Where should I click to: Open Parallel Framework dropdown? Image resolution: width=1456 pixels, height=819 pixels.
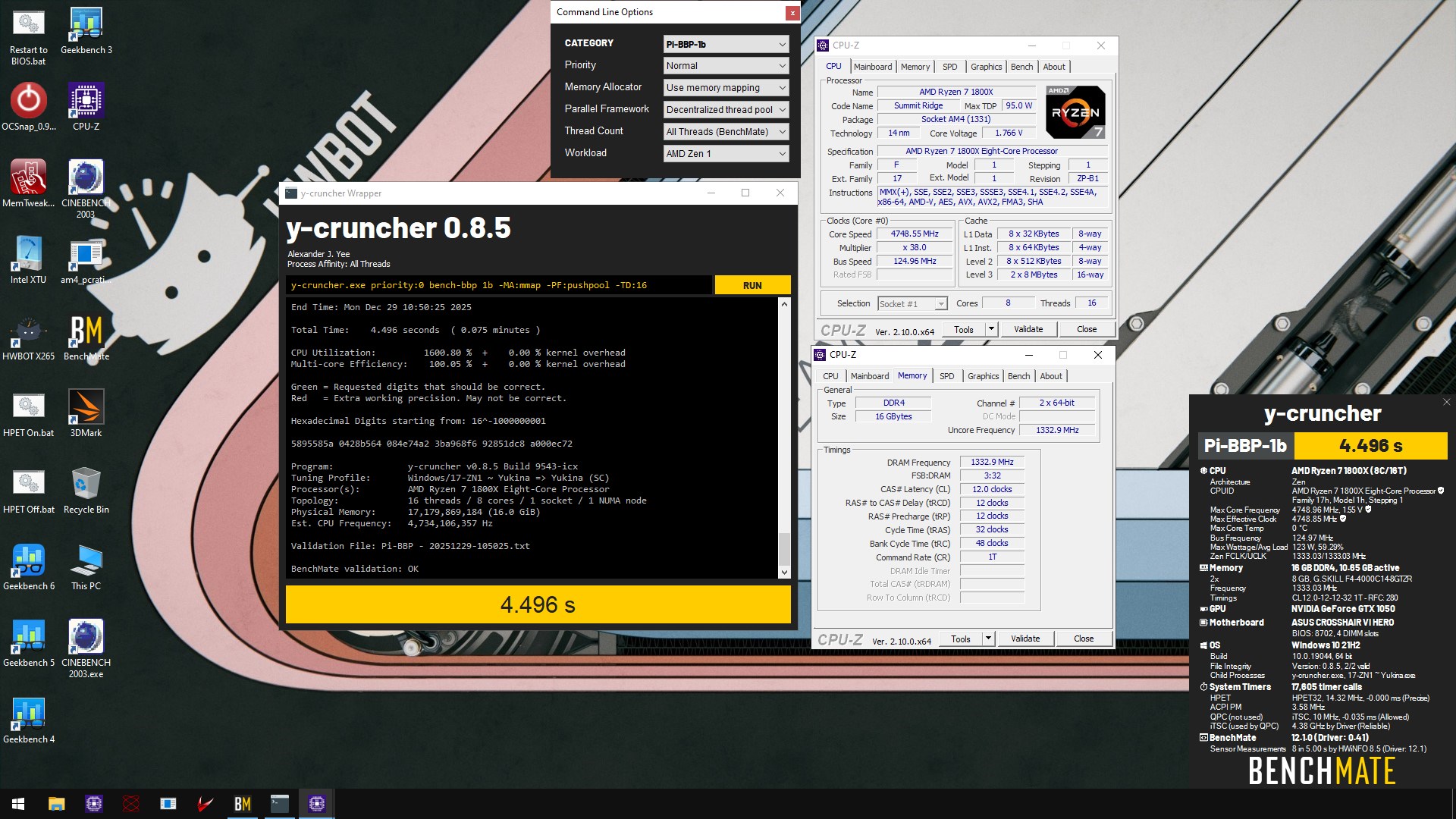pos(726,110)
